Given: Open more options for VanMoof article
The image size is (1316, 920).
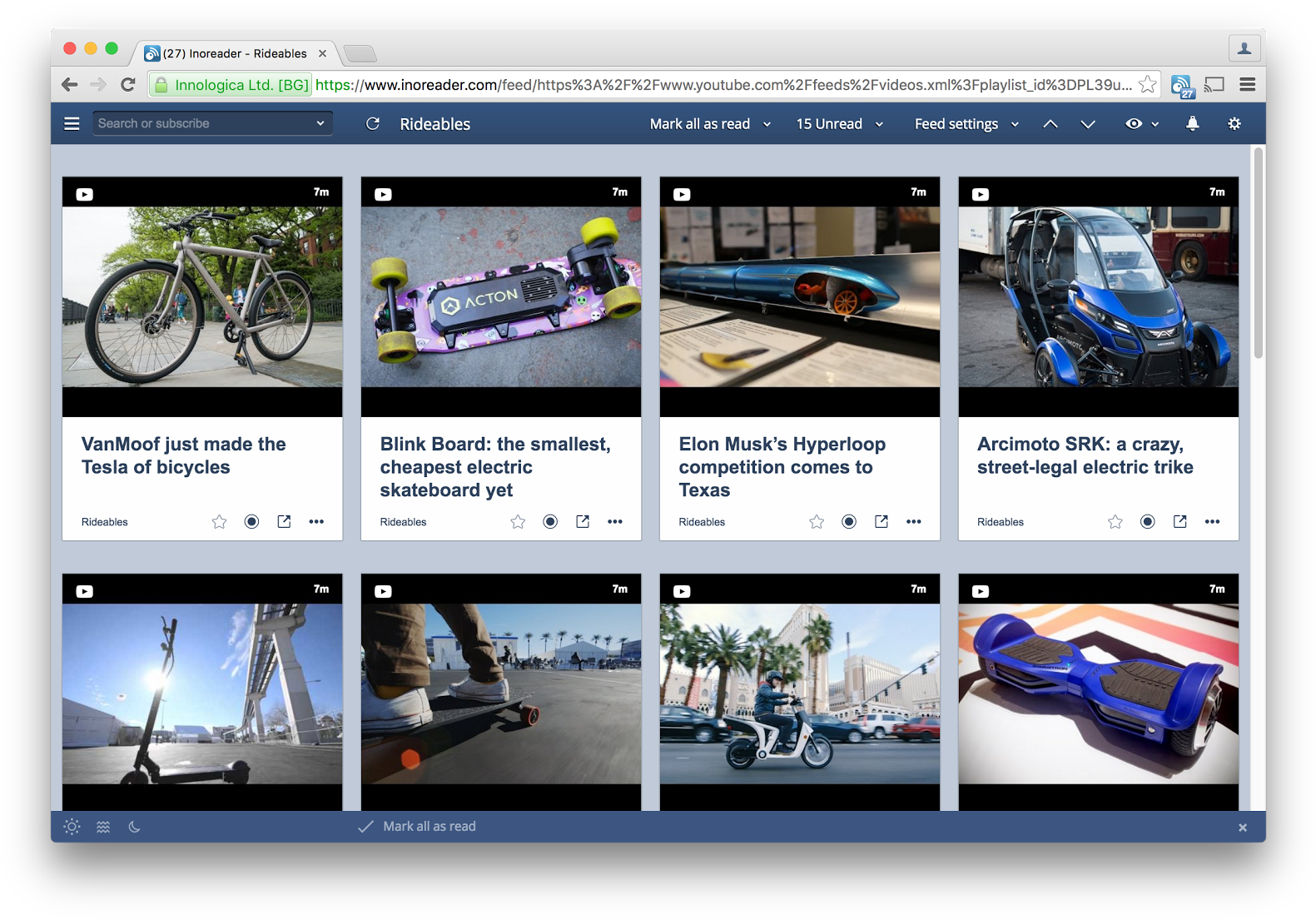Looking at the screenshot, I should [x=316, y=521].
